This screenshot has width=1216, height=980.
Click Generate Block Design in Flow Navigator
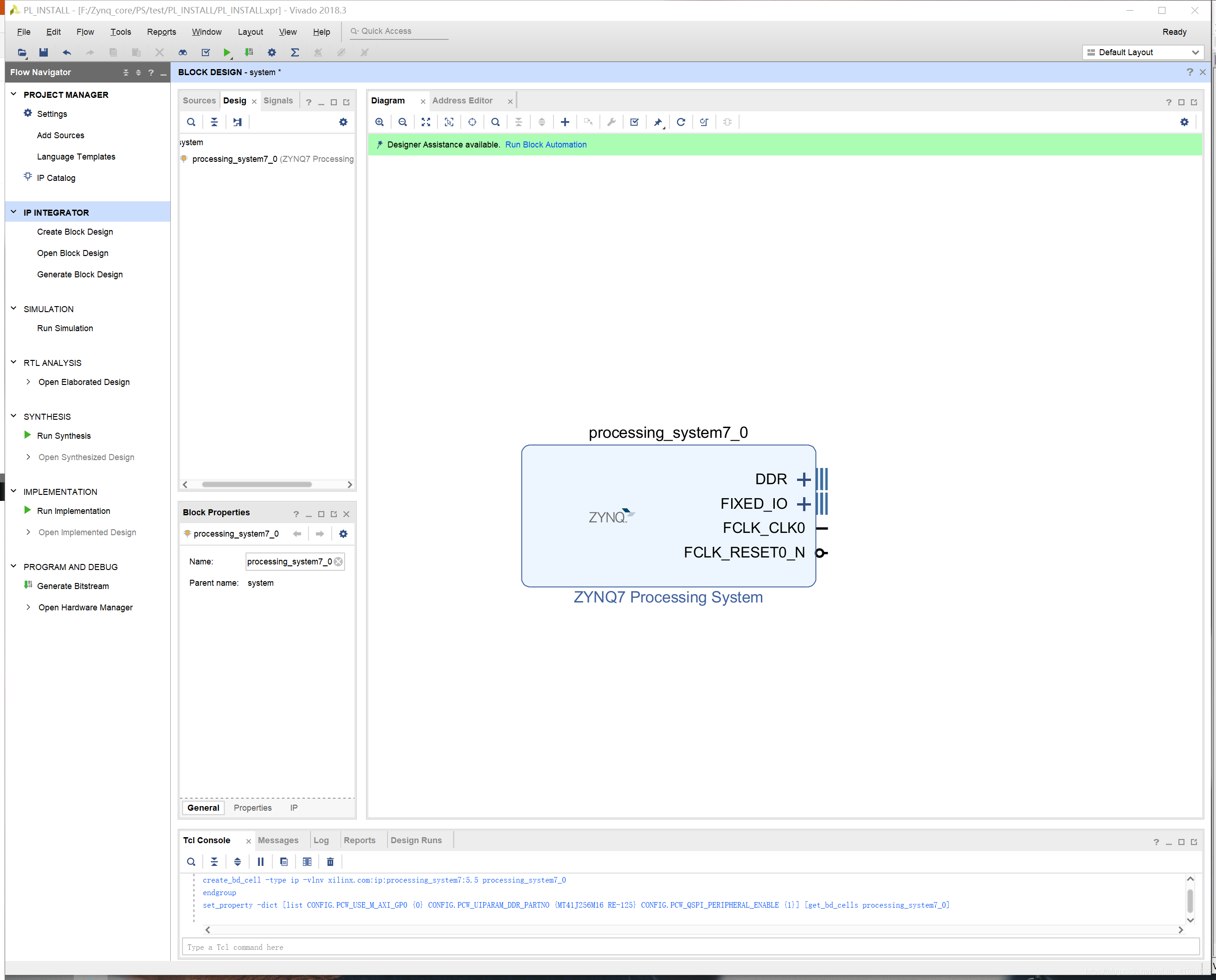[x=80, y=275]
